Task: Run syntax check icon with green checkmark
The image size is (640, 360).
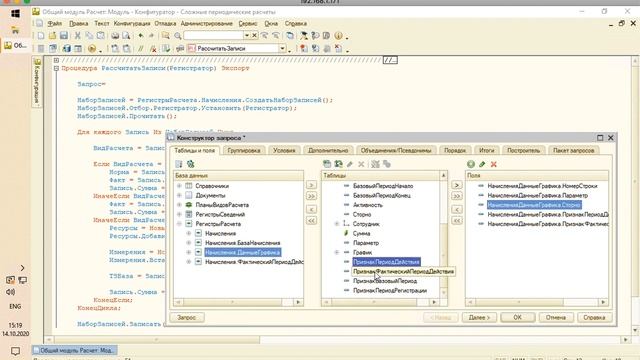Action: click(166, 49)
